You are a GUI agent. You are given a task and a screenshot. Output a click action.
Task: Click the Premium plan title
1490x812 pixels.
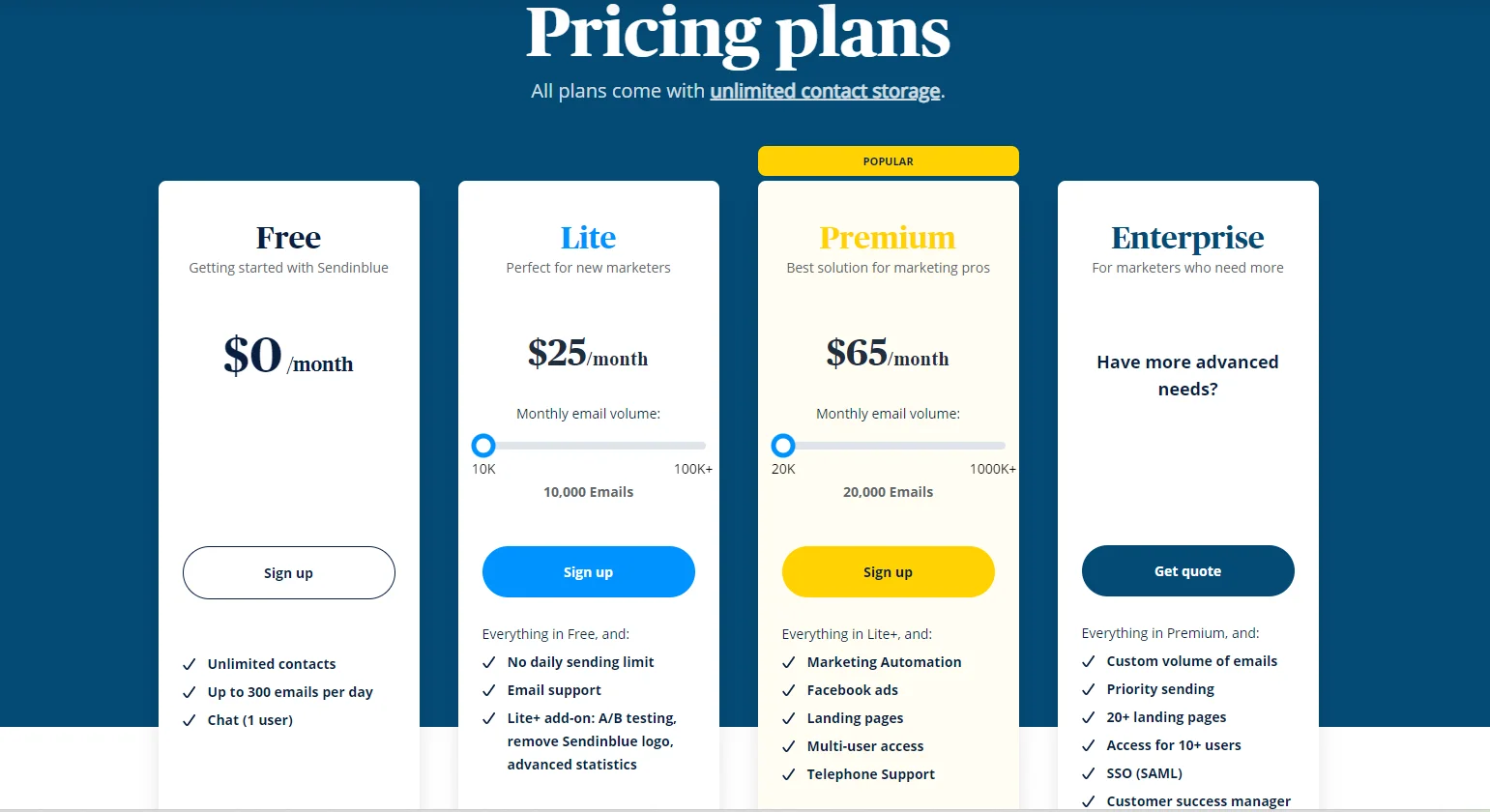point(888,238)
